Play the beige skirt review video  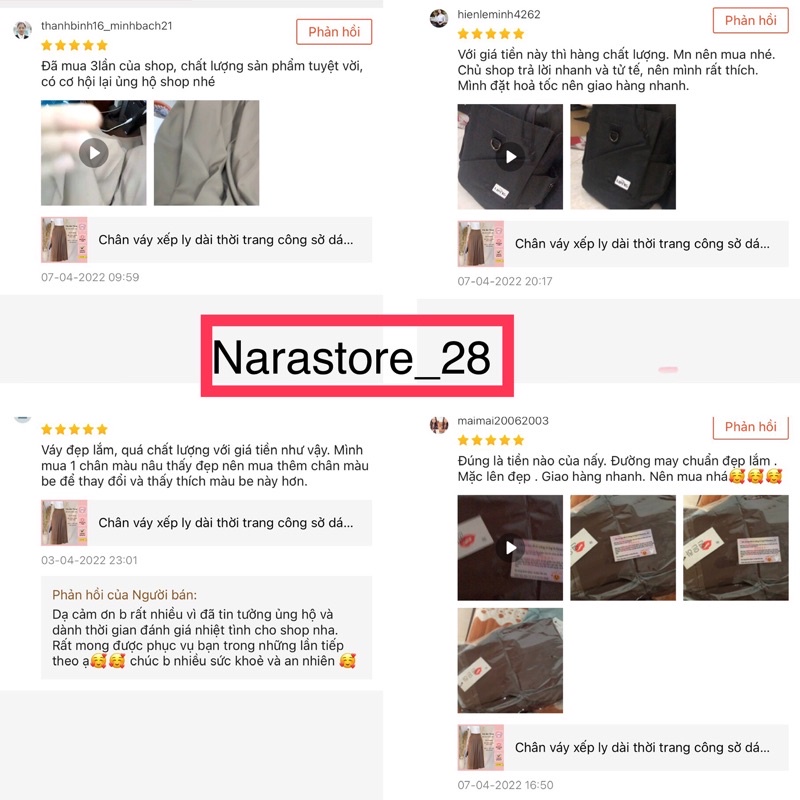pos(93,153)
